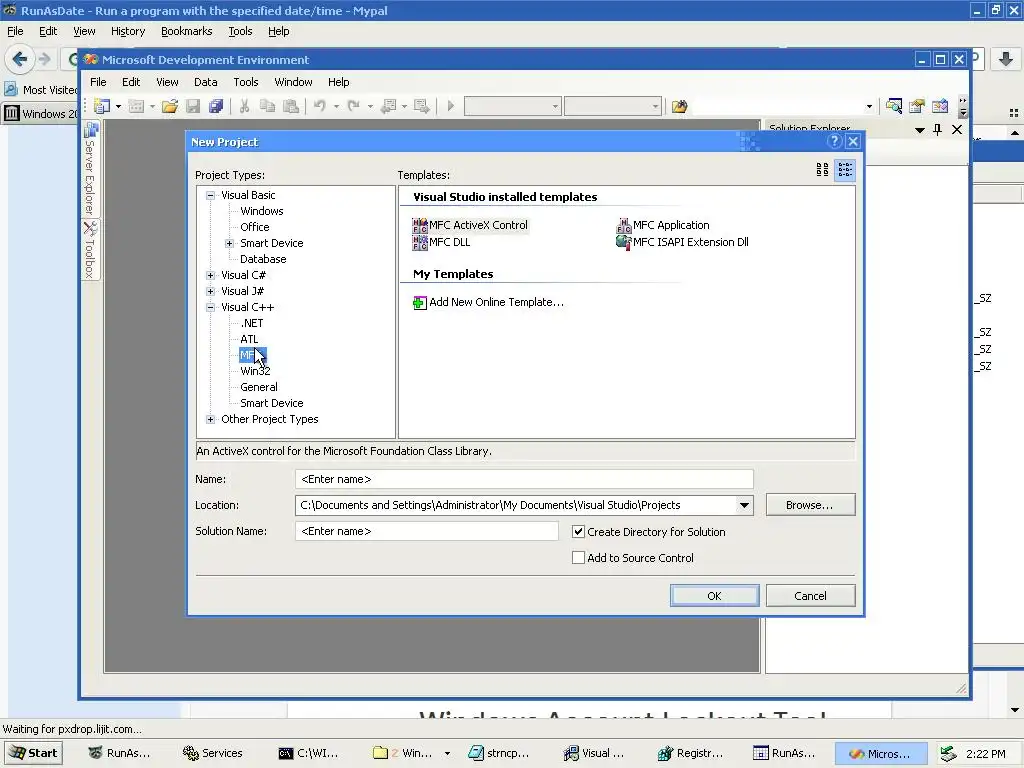Viewport: 1024px width, 768px height.
Task: Open the File menu in Development Environment
Action: coord(98,82)
